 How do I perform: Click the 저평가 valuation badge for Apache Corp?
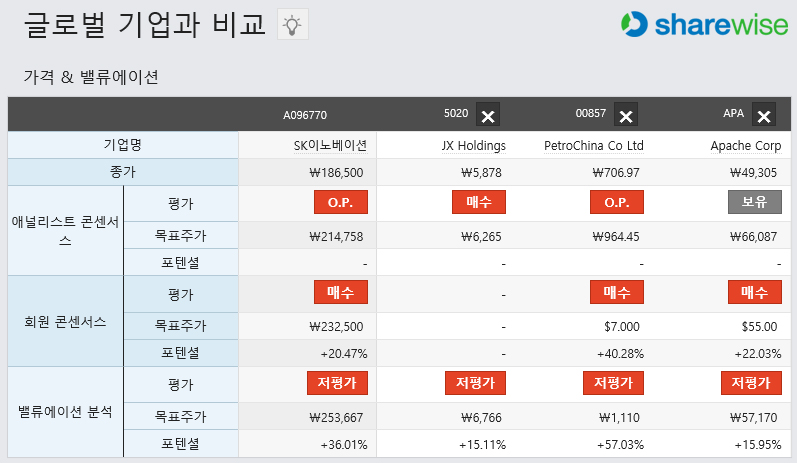pyautogui.click(x=751, y=383)
